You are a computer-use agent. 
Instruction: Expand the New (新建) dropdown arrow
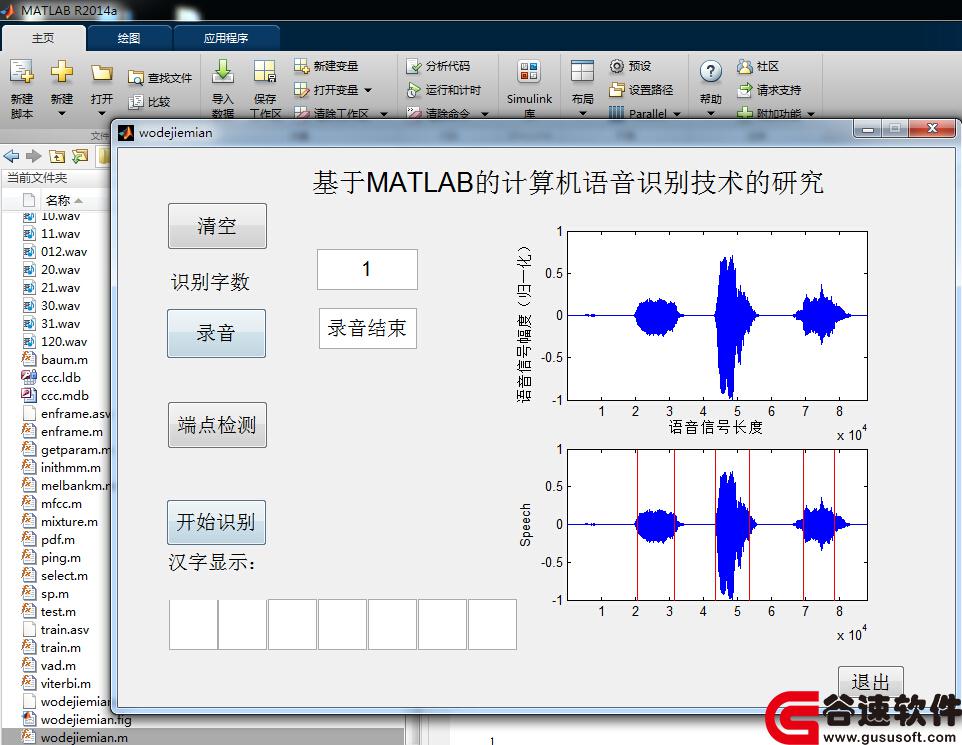click(61, 114)
